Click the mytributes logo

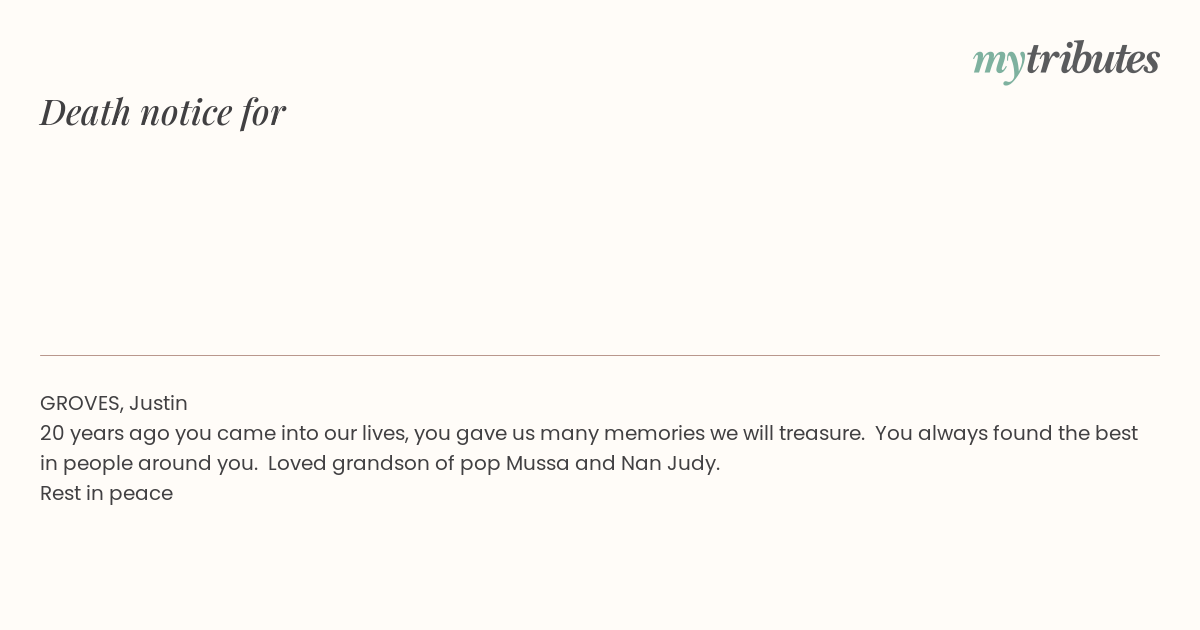(x=1066, y=60)
